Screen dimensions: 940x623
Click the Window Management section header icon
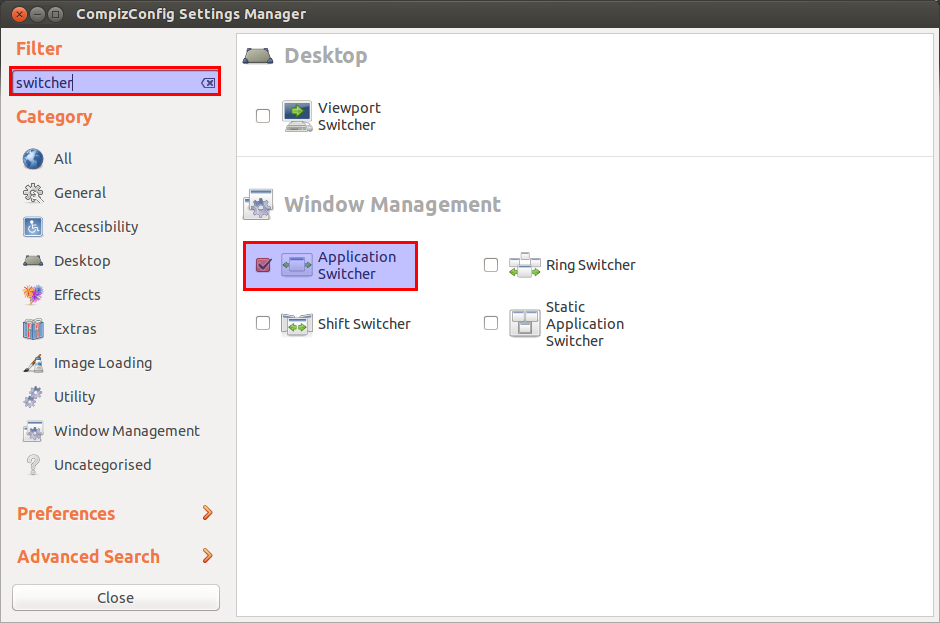pyautogui.click(x=258, y=204)
